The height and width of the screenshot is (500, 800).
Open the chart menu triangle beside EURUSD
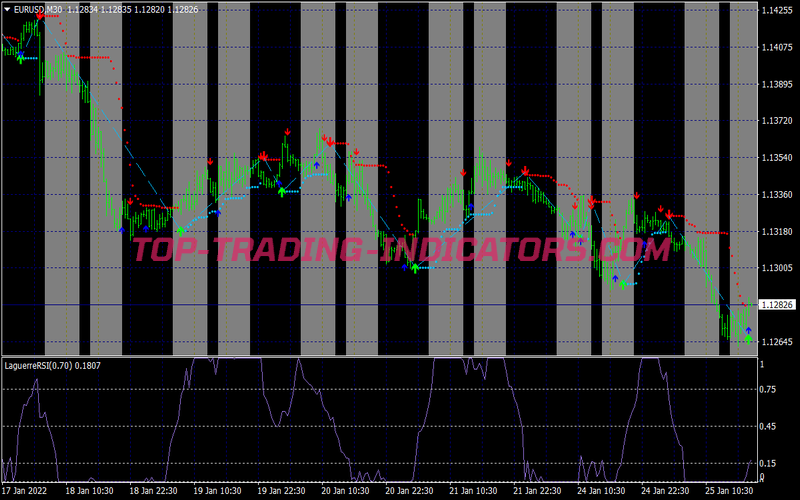pos(7,9)
